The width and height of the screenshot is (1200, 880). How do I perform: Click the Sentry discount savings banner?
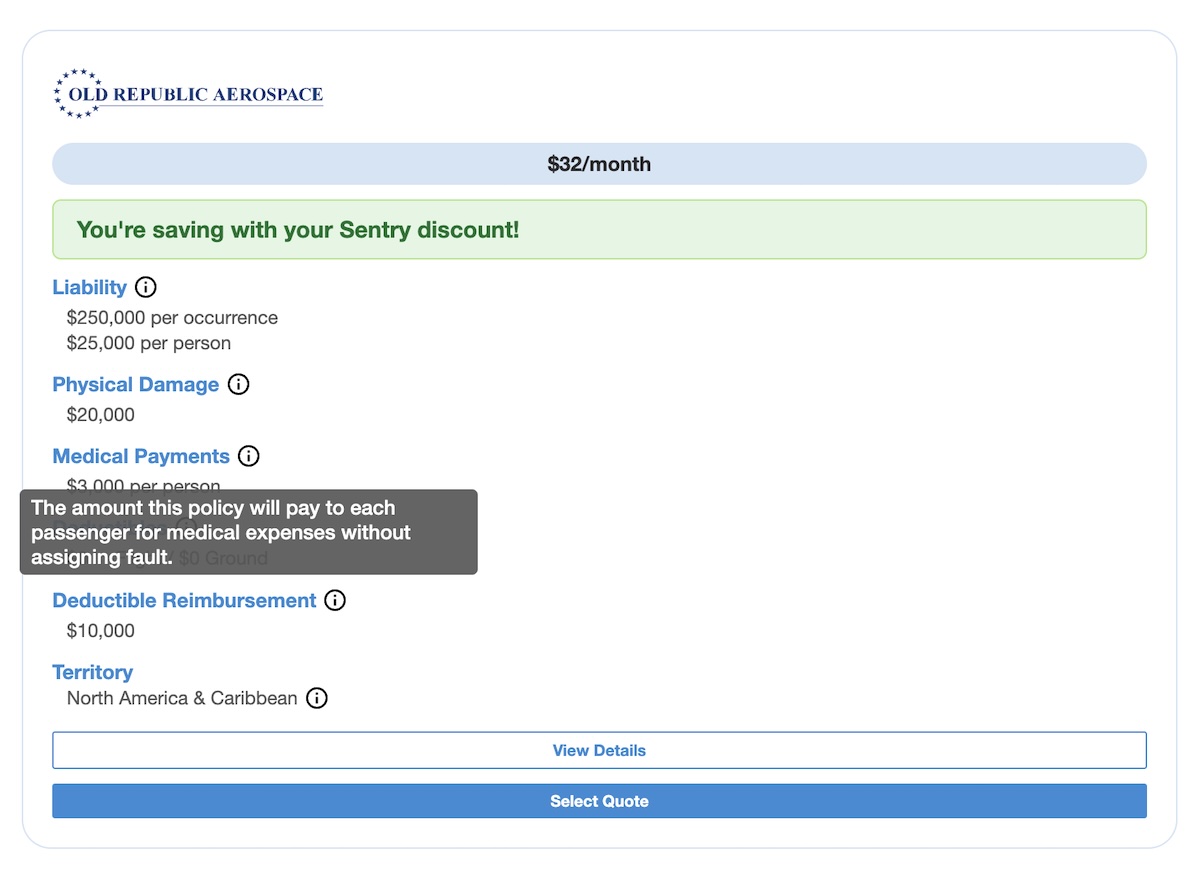[x=599, y=230]
